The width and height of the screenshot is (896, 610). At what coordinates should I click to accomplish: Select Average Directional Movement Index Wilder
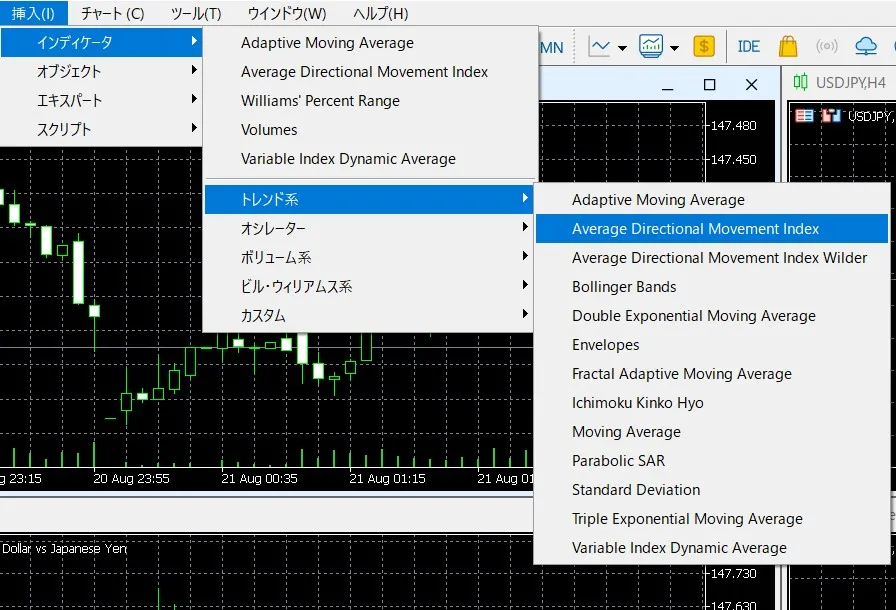coord(719,258)
